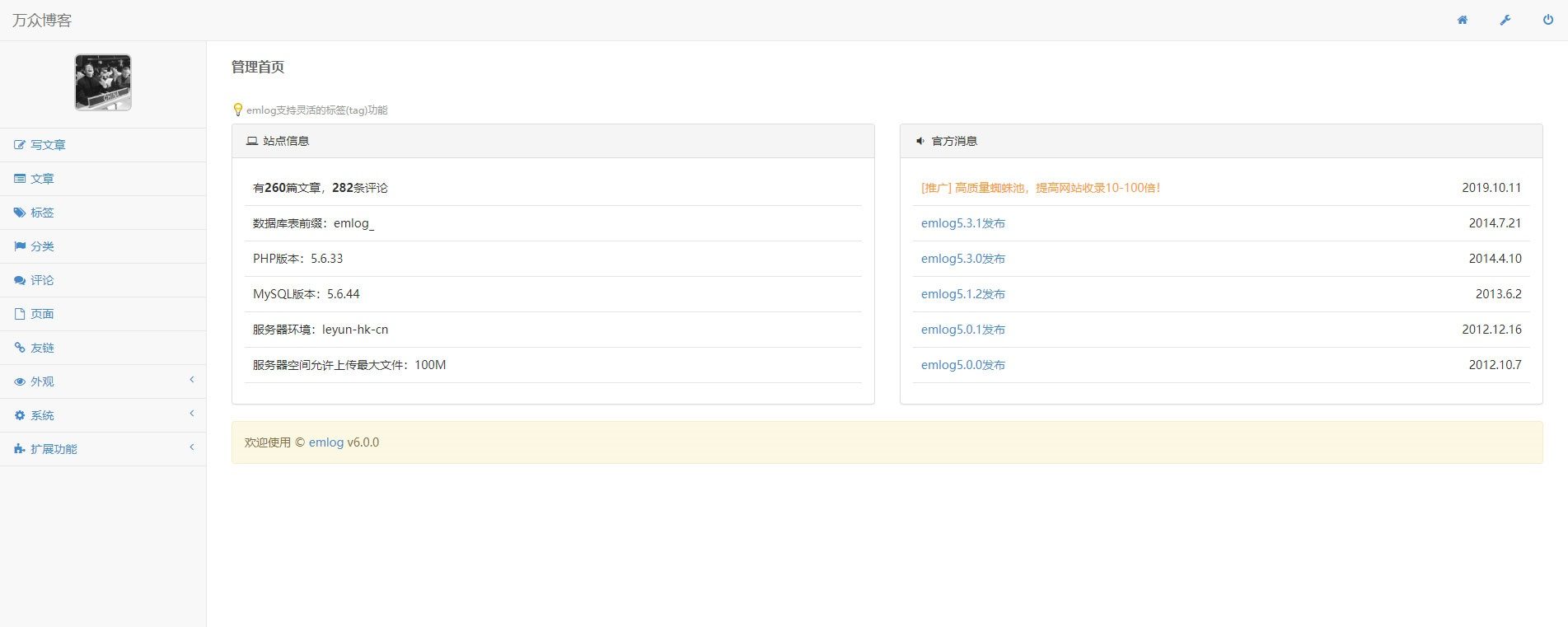Click the speech bubble icon beside 评论
The height and width of the screenshot is (627, 1568).
pos(20,280)
